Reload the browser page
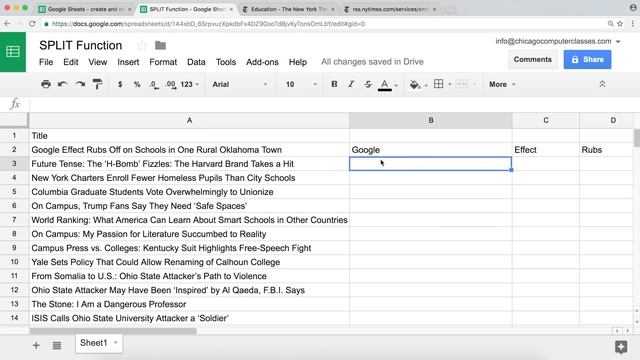Image resolution: width=640 pixels, height=360 pixels. click(x=32, y=24)
